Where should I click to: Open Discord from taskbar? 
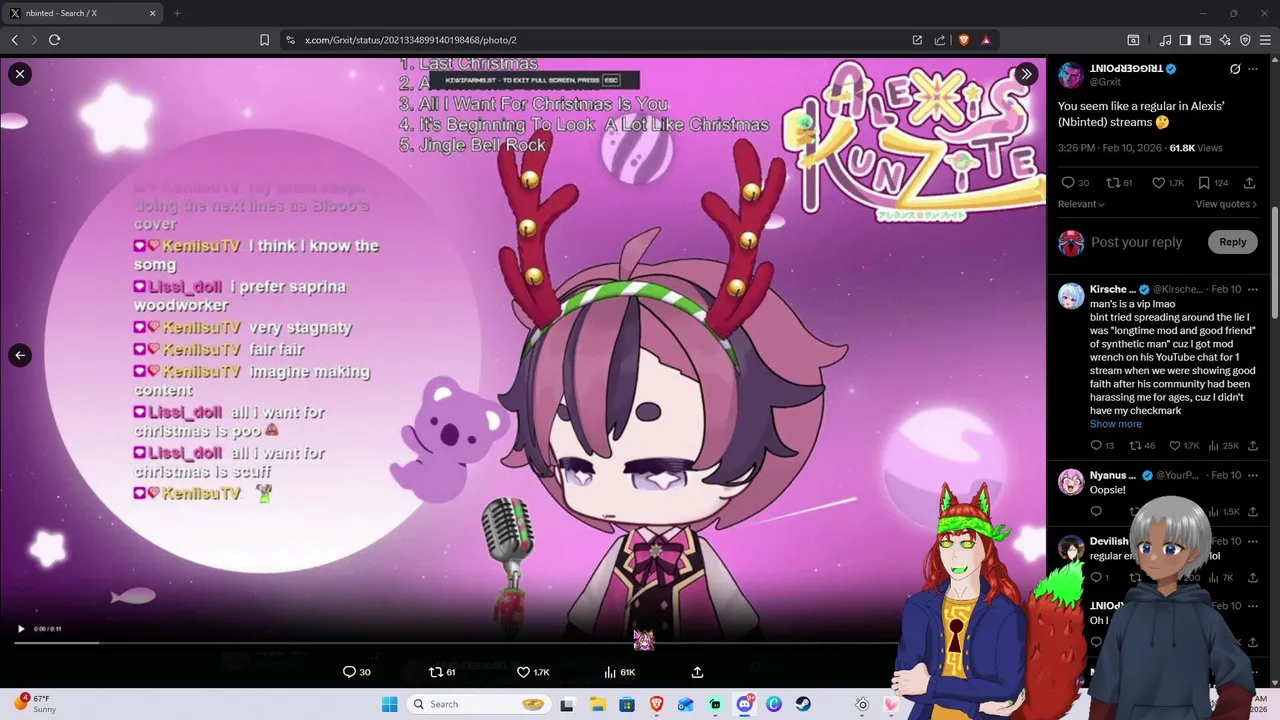tap(745, 704)
